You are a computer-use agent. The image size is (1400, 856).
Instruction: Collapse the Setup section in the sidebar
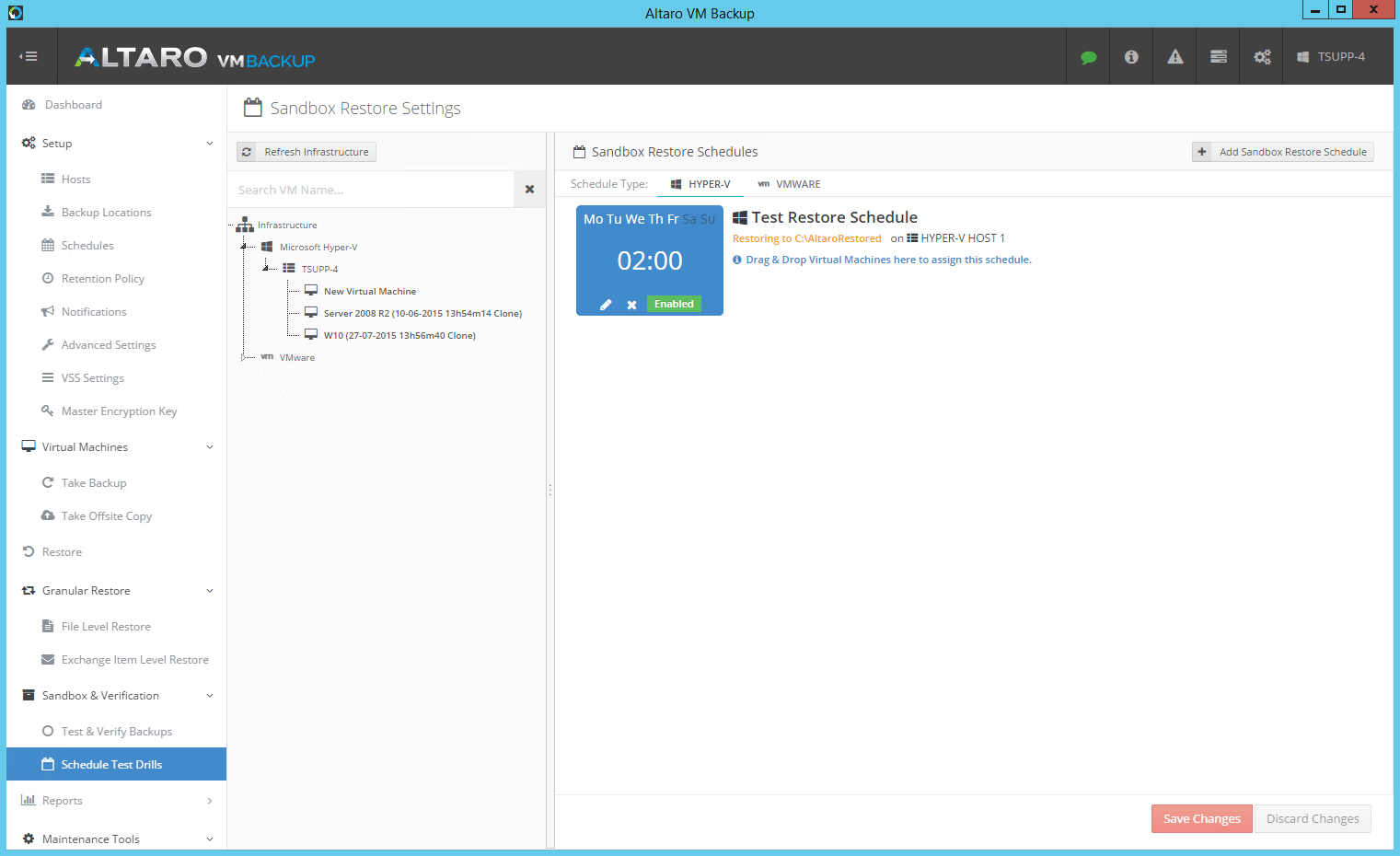(210, 143)
